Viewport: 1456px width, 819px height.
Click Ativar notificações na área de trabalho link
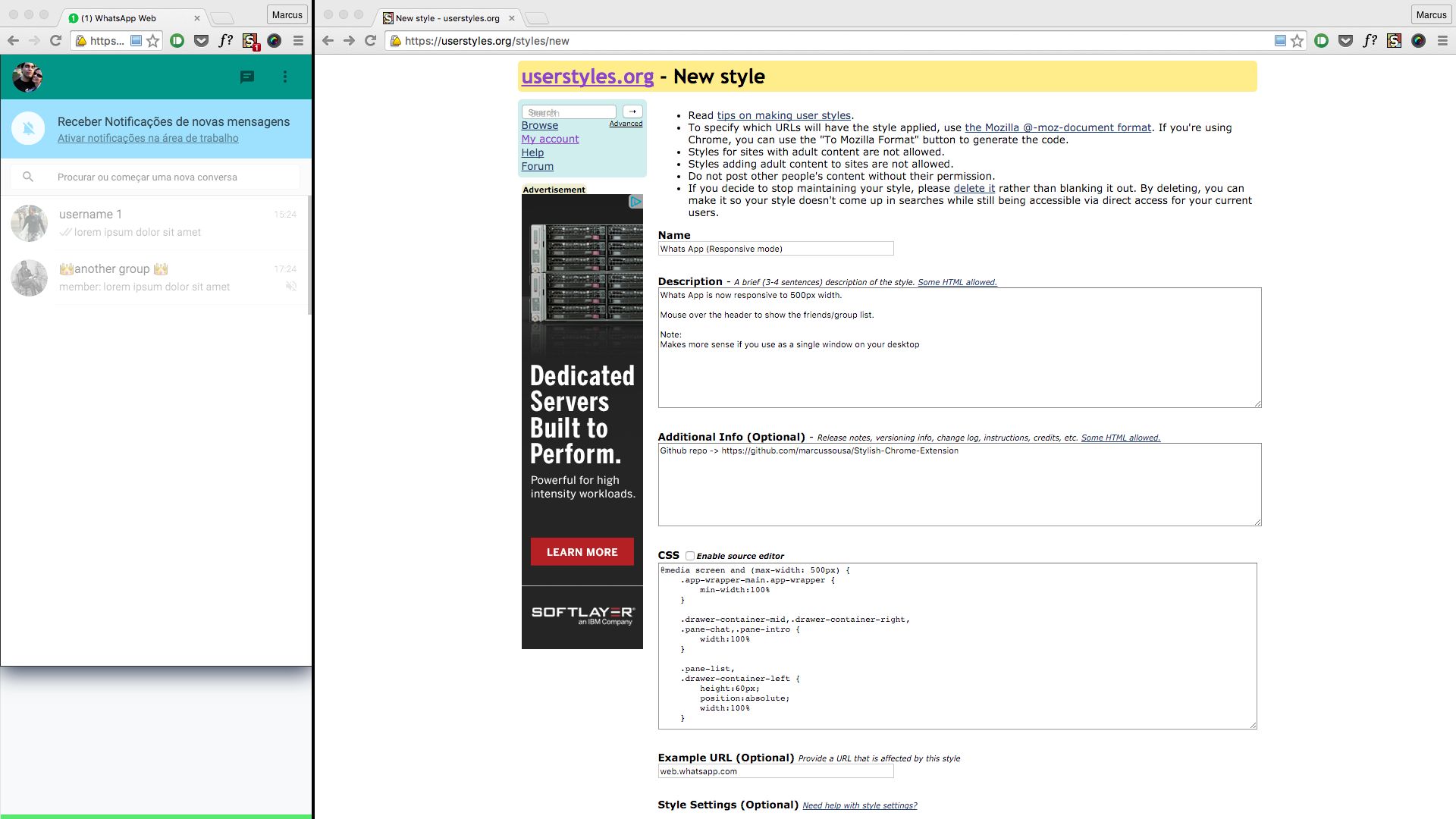coord(148,138)
